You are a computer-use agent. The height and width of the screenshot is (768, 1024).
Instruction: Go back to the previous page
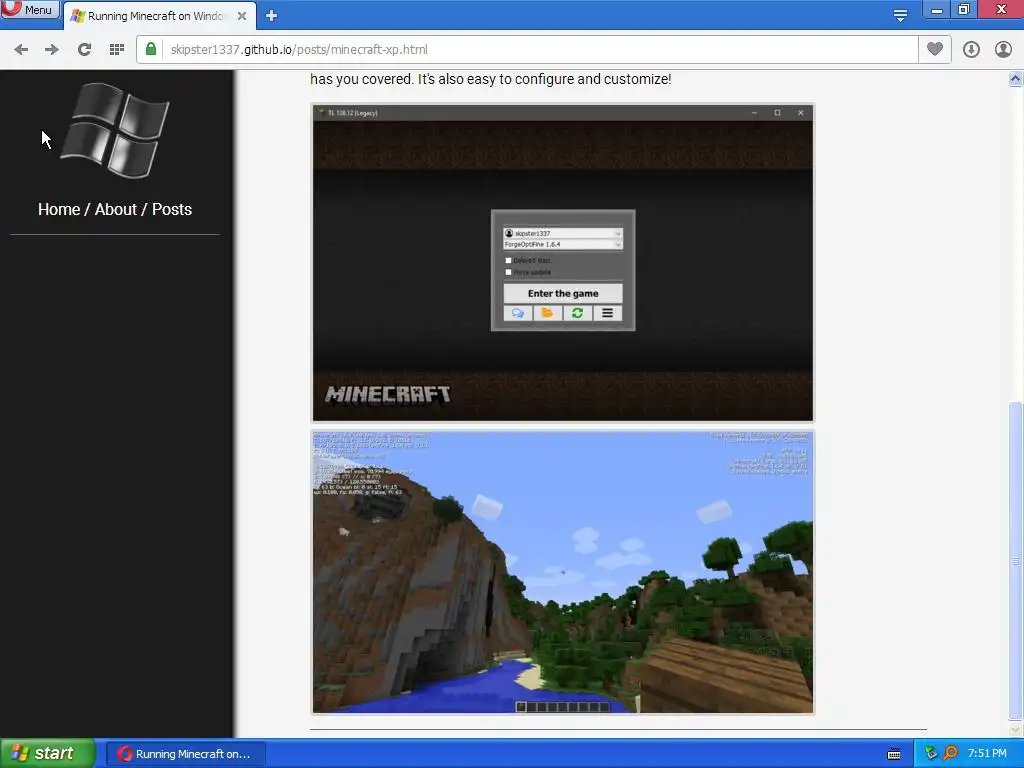21,50
